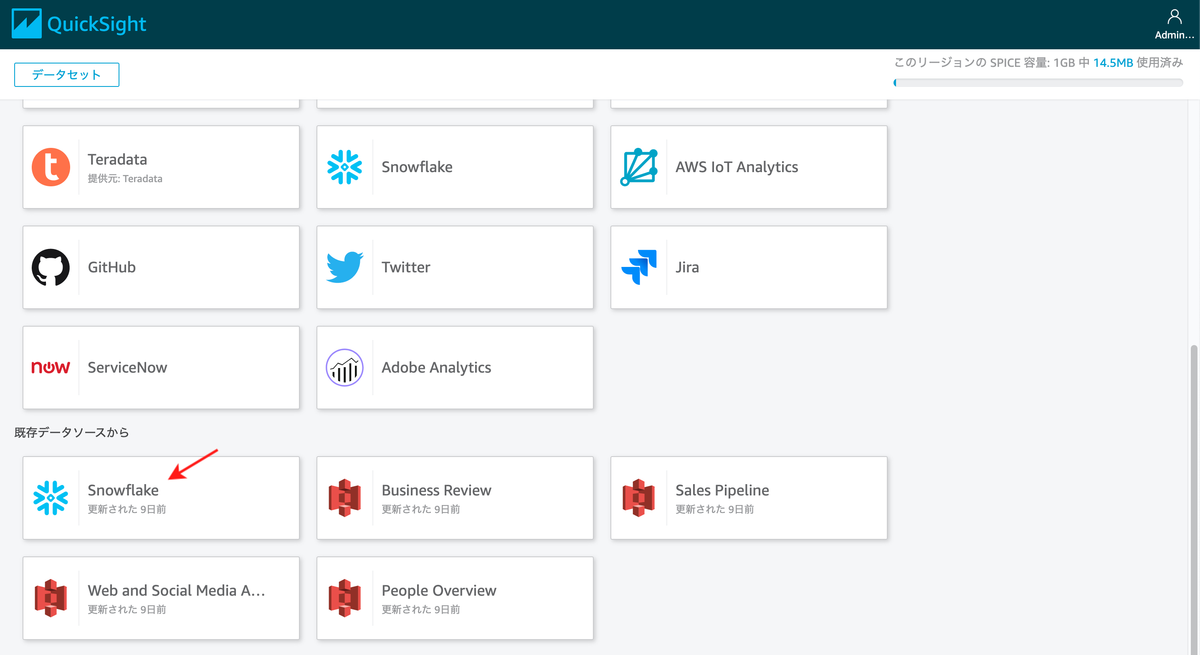Click Sales Pipeline 更新された 9日前 text
Screen dimensions: 1200x655
715,509
